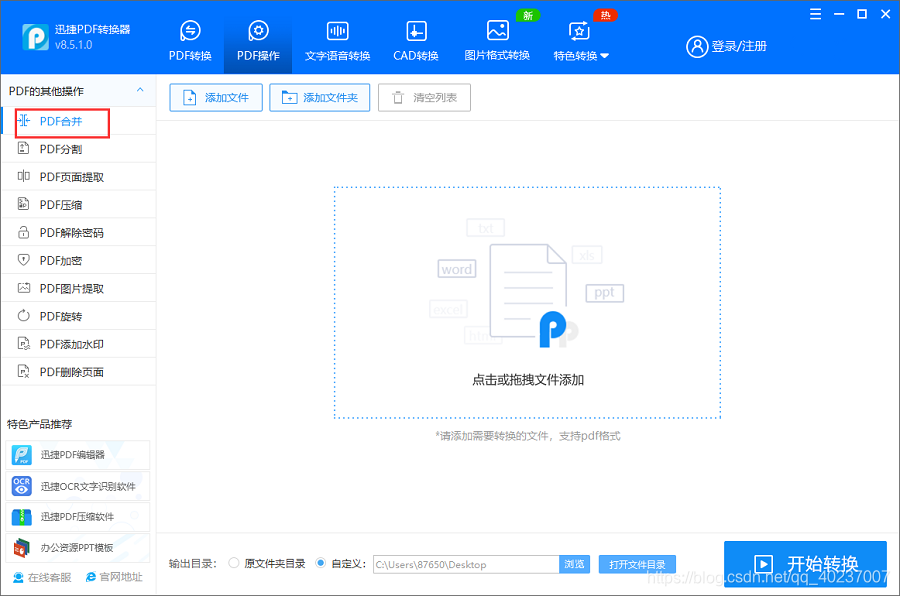The width and height of the screenshot is (900, 596).
Task: Open the CAD转换 tab
Action: click(x=416, y=41)
